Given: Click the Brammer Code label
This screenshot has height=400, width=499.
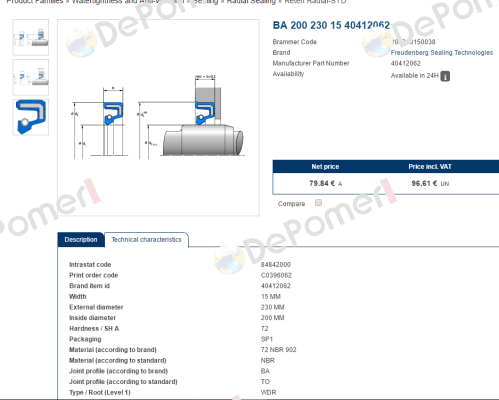Looking at the screenshot, I should (x=295, y=42).
